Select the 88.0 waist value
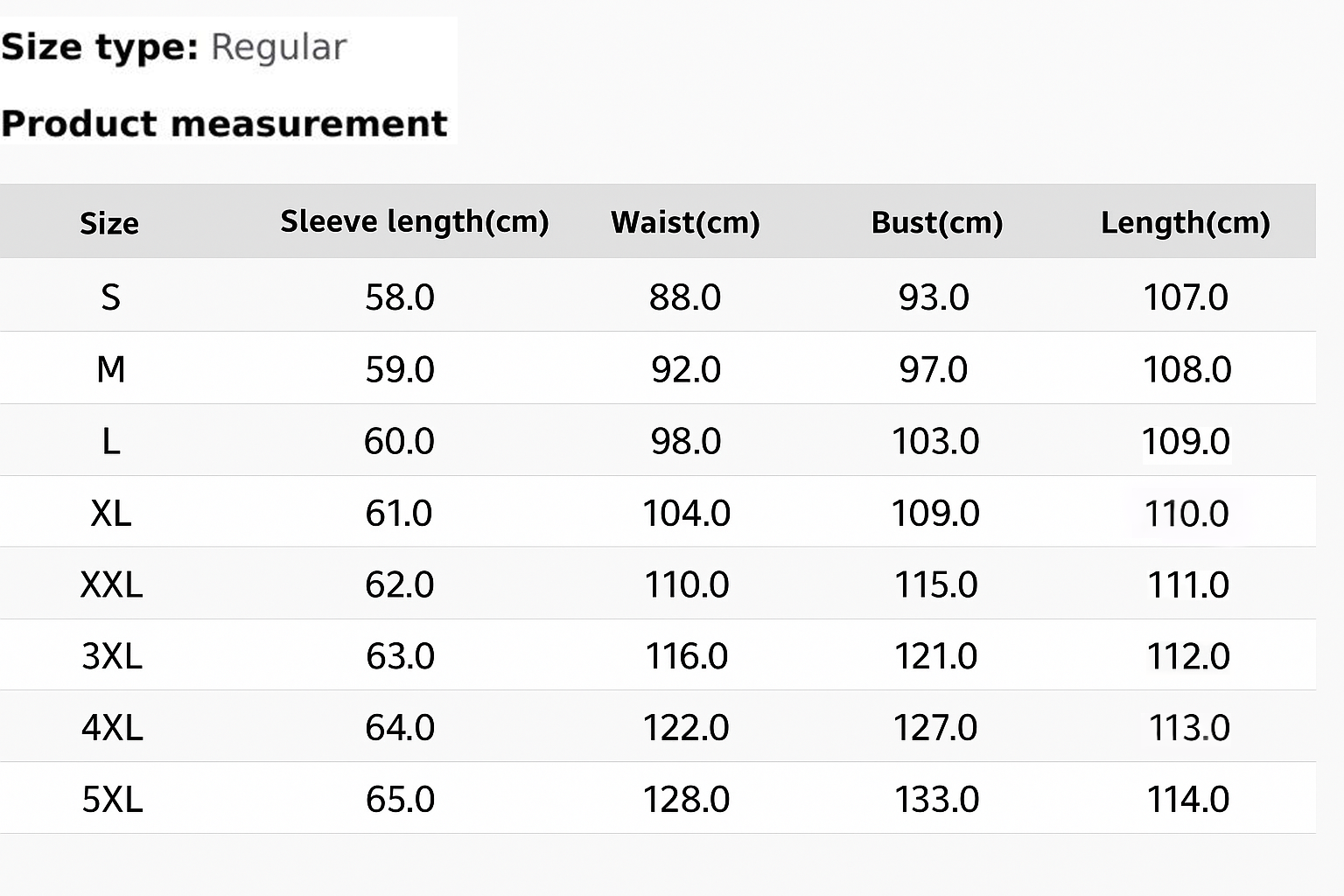Image resolution: width=1344 pixels, height=896 pixels. 685,297
